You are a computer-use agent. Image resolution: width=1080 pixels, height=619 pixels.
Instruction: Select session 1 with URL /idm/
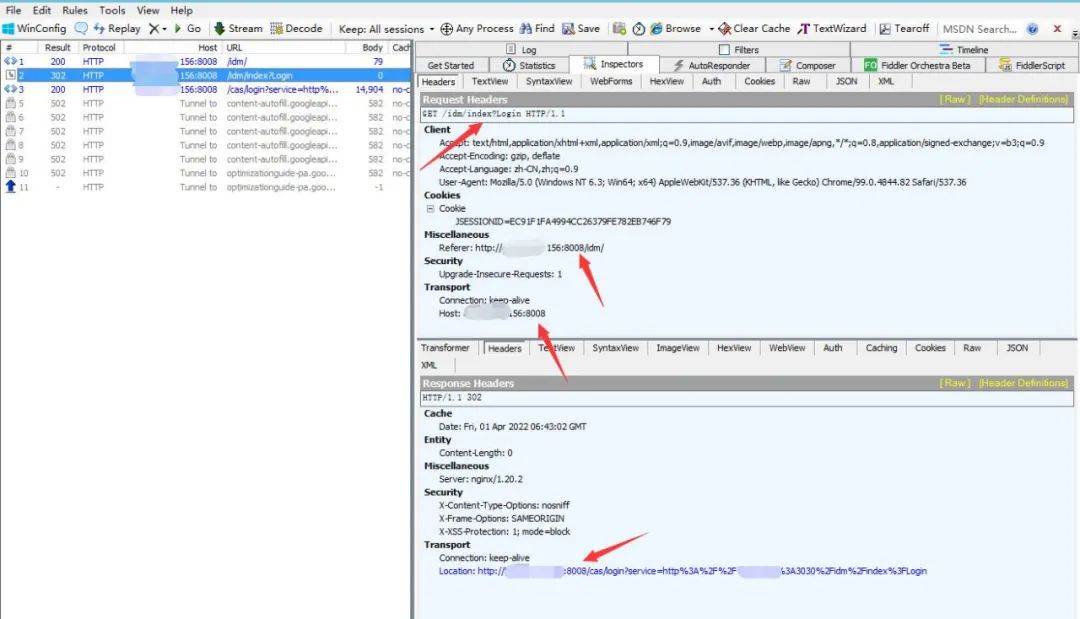pos(205,61)
